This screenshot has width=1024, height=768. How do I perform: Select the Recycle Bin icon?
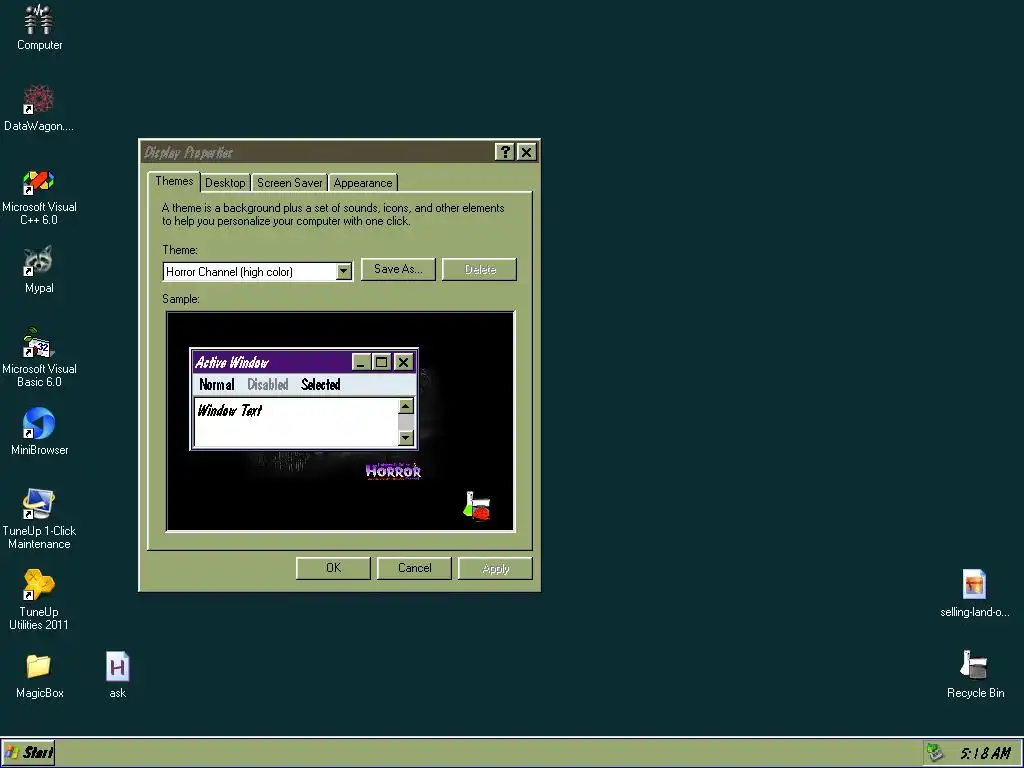pyautogui.click(x=975, y=675)
